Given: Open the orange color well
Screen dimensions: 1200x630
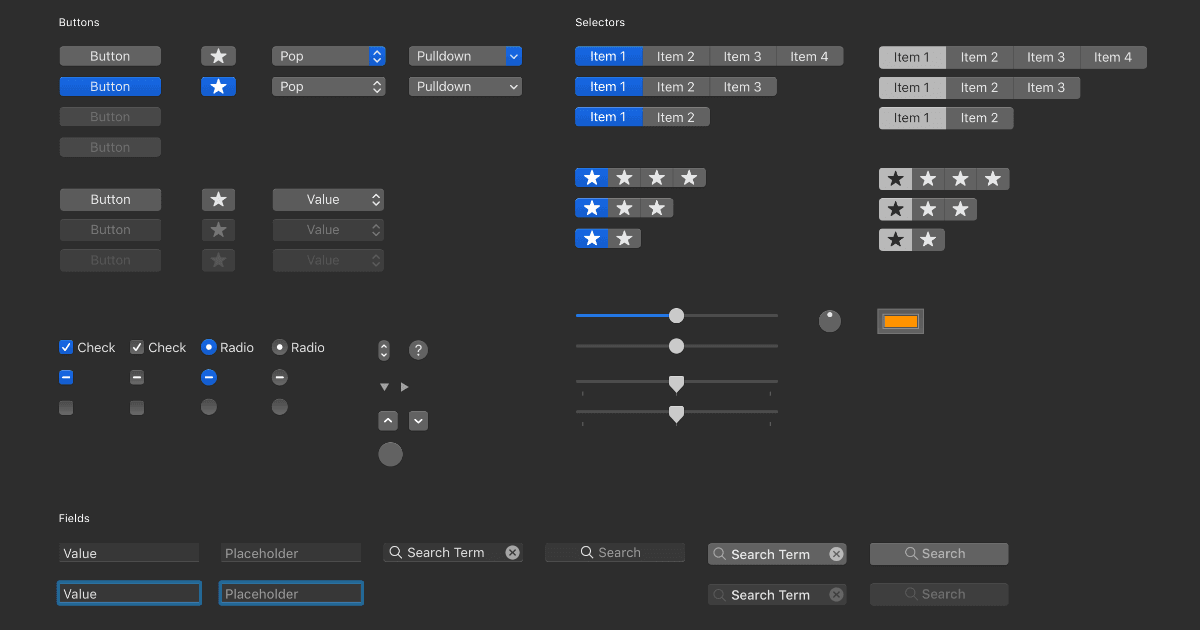Looking at the screenshot, I should point(900,321).
